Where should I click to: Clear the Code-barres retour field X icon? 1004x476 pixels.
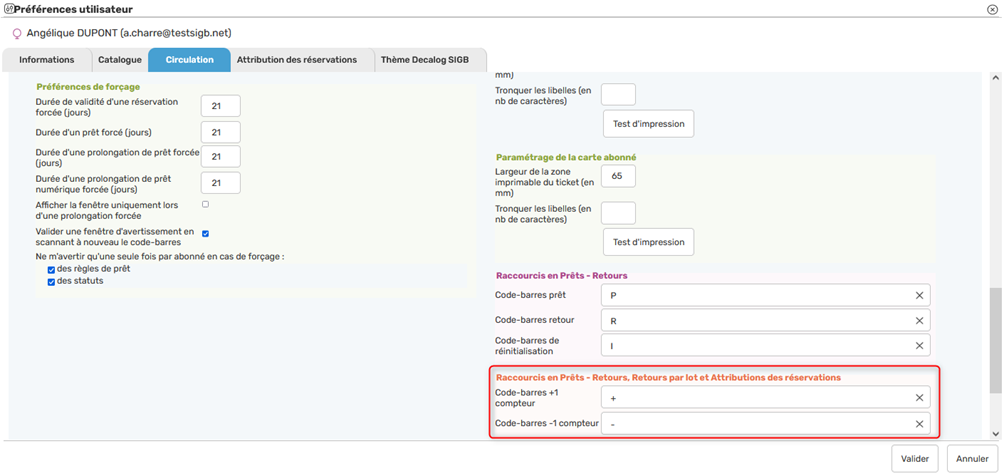coord(919,320)
